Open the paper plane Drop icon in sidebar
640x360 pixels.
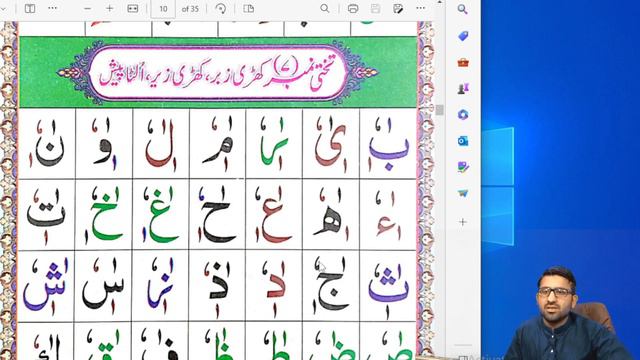point(463,193)
